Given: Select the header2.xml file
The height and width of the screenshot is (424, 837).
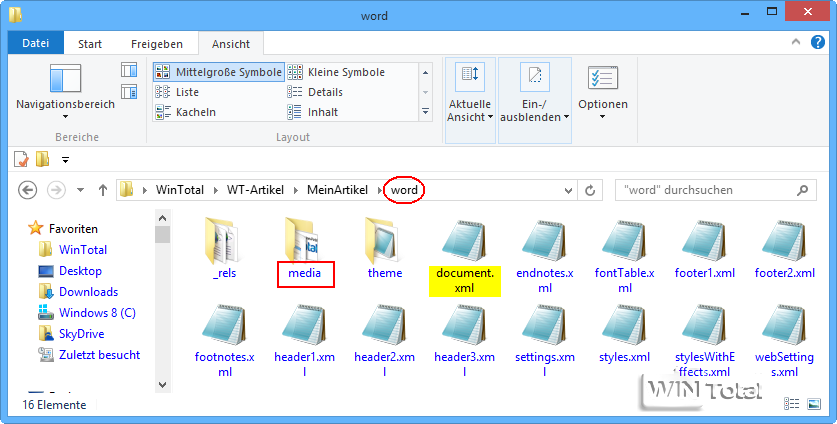Looking at the screenshot, I should tap(384, 341).
